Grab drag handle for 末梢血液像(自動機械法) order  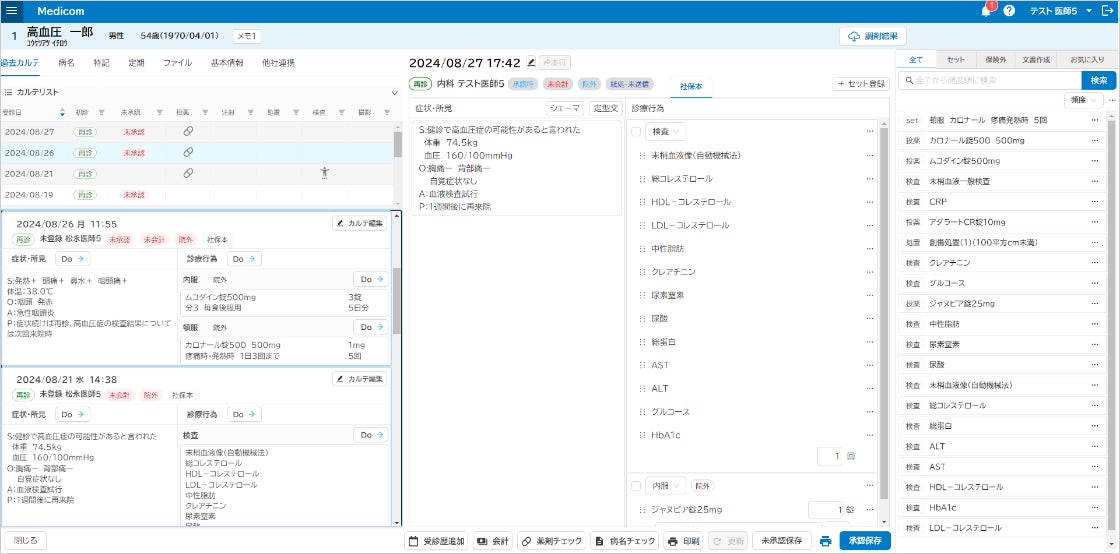coord(642,155)
